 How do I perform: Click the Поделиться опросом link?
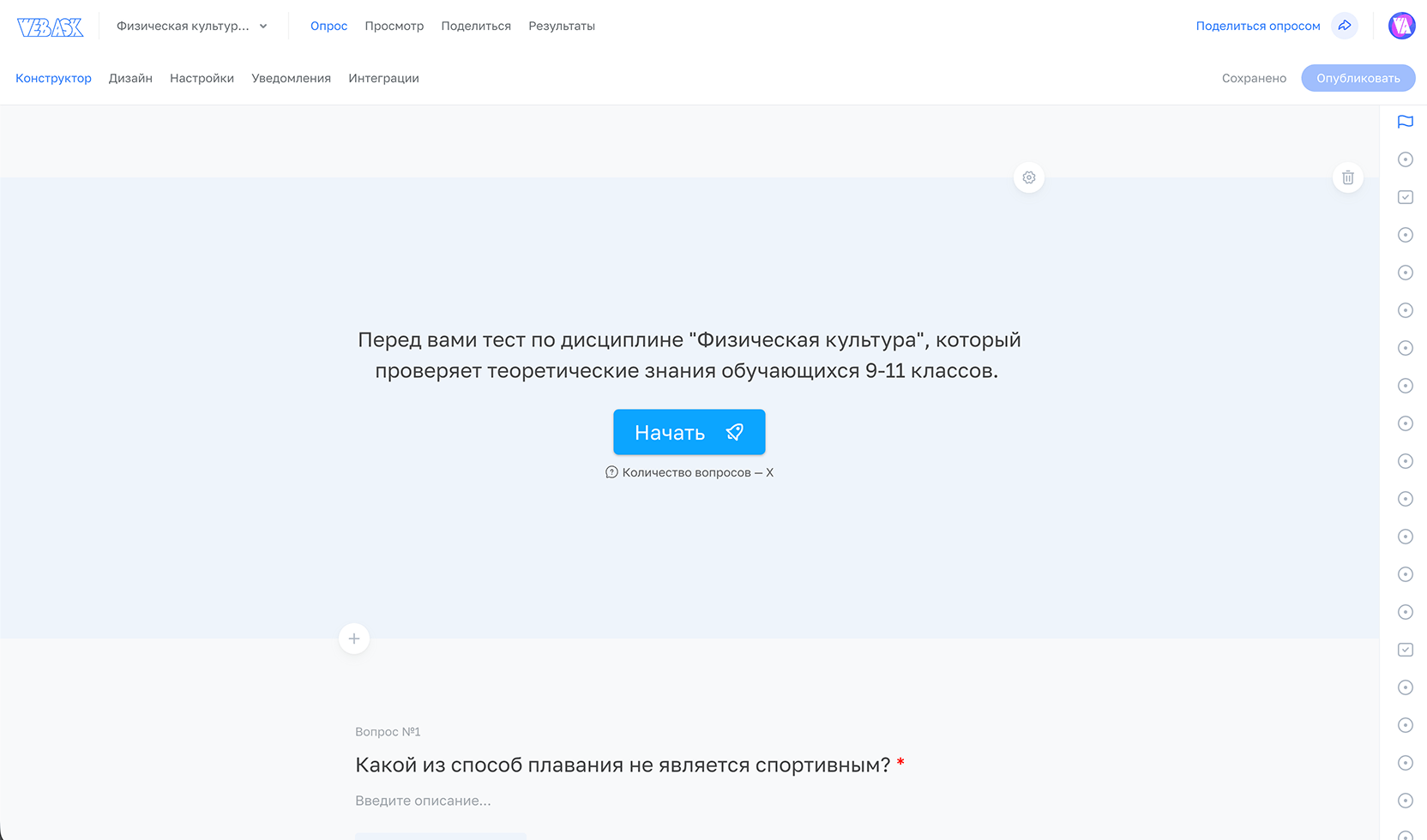(1257, 26)
